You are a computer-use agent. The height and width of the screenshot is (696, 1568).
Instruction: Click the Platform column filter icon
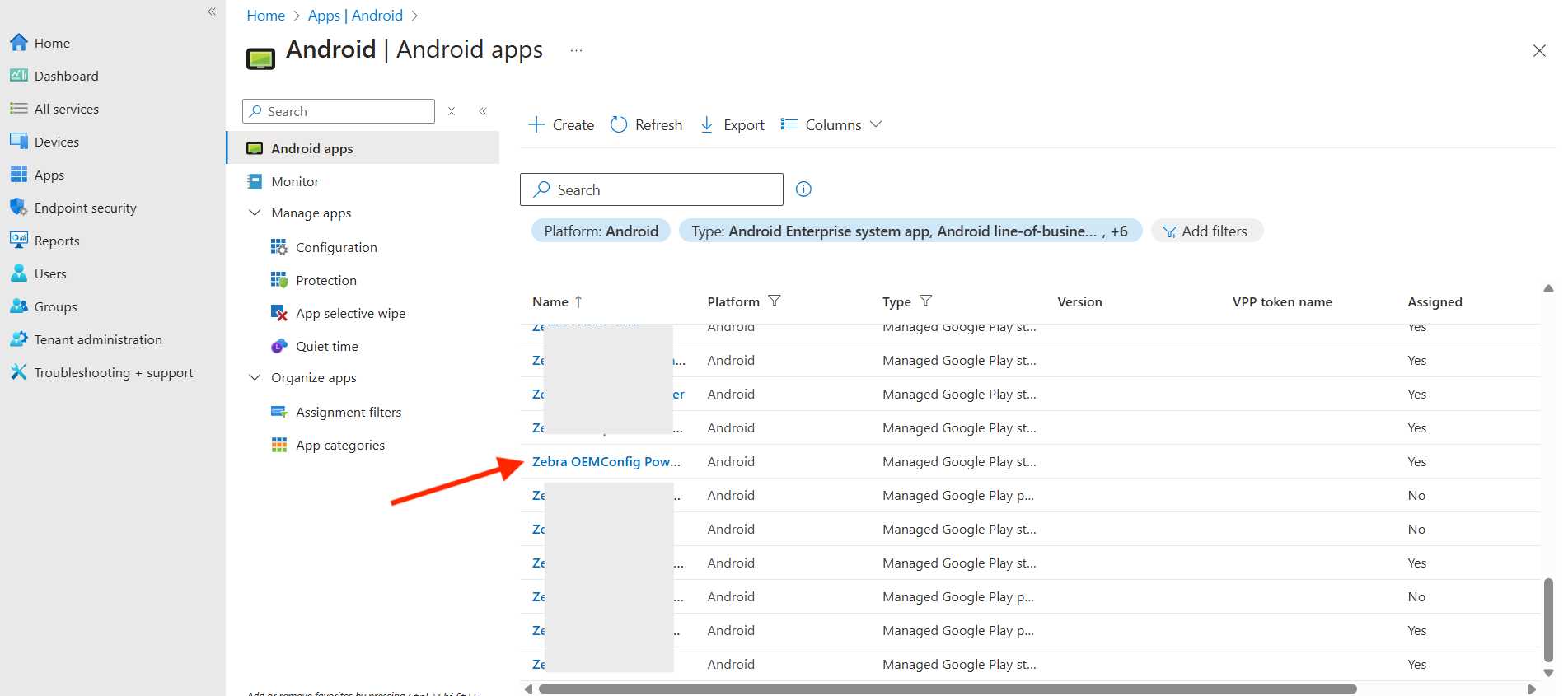coord(775,301)
